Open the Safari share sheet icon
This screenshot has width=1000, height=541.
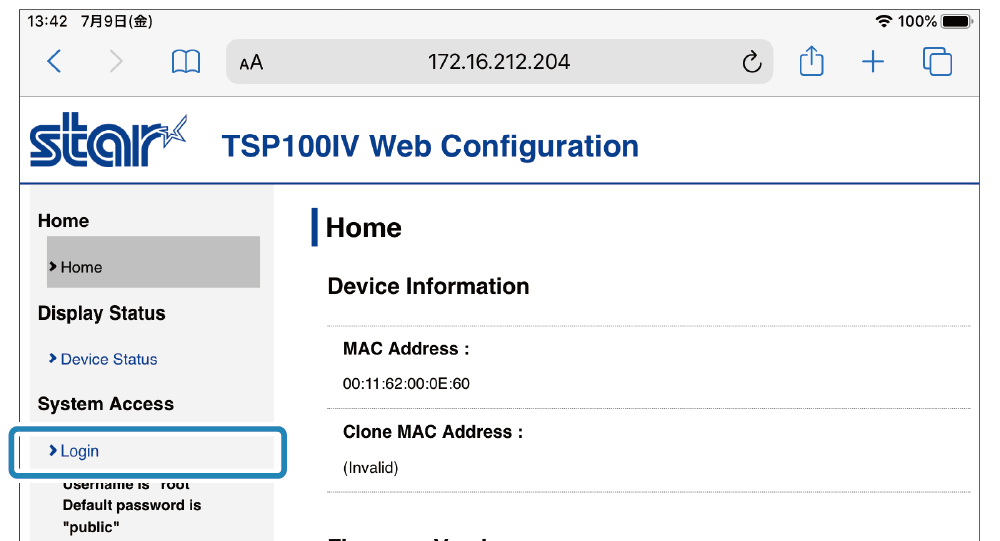coord(811,62)
